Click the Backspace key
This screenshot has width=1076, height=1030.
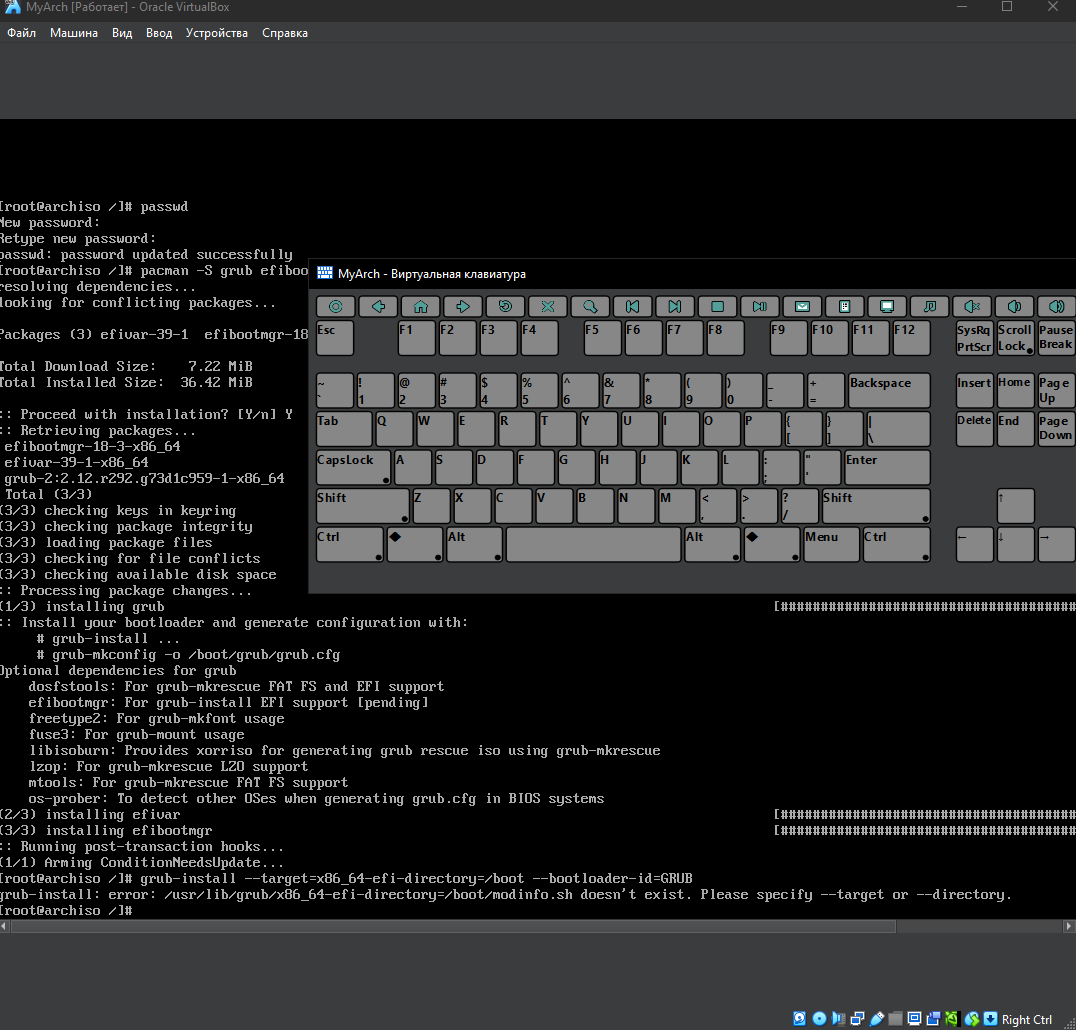point(889,390)
